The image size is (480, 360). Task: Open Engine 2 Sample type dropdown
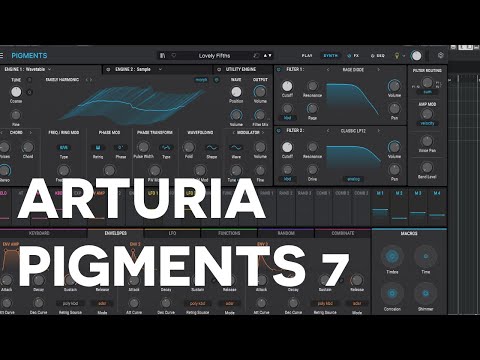160,69
